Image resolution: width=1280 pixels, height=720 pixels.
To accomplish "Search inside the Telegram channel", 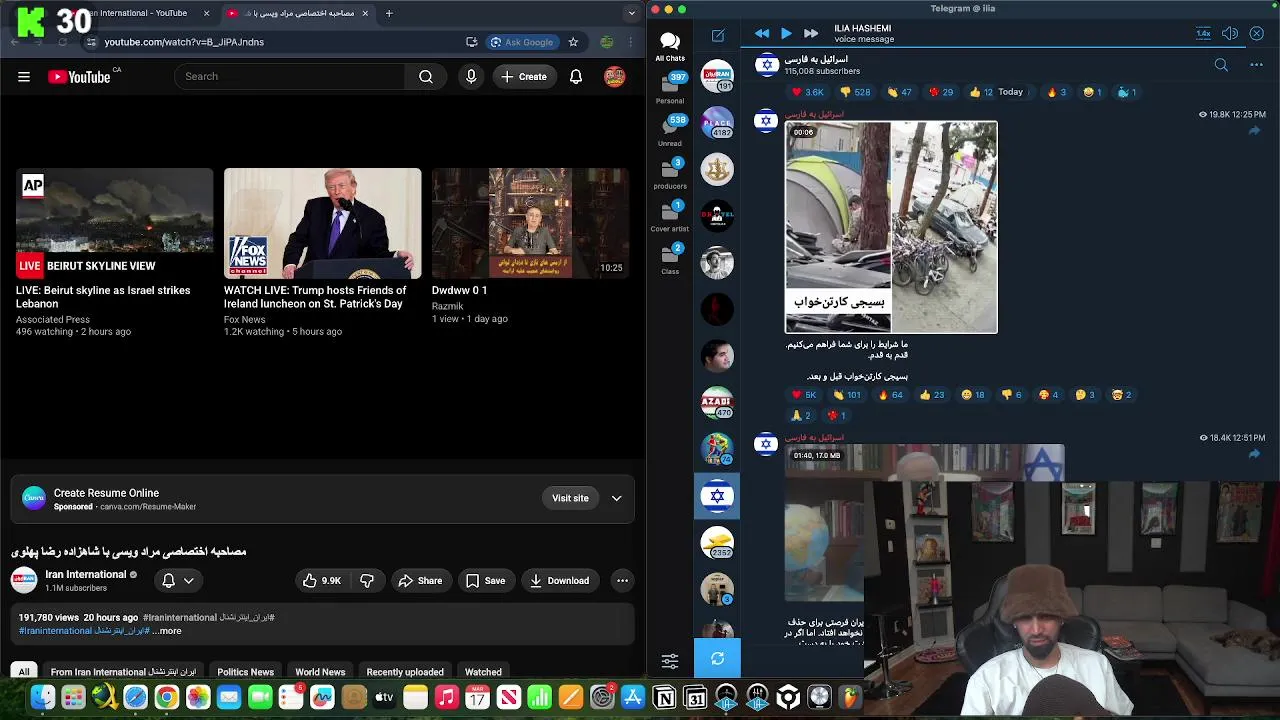I will pos(1221,65).
